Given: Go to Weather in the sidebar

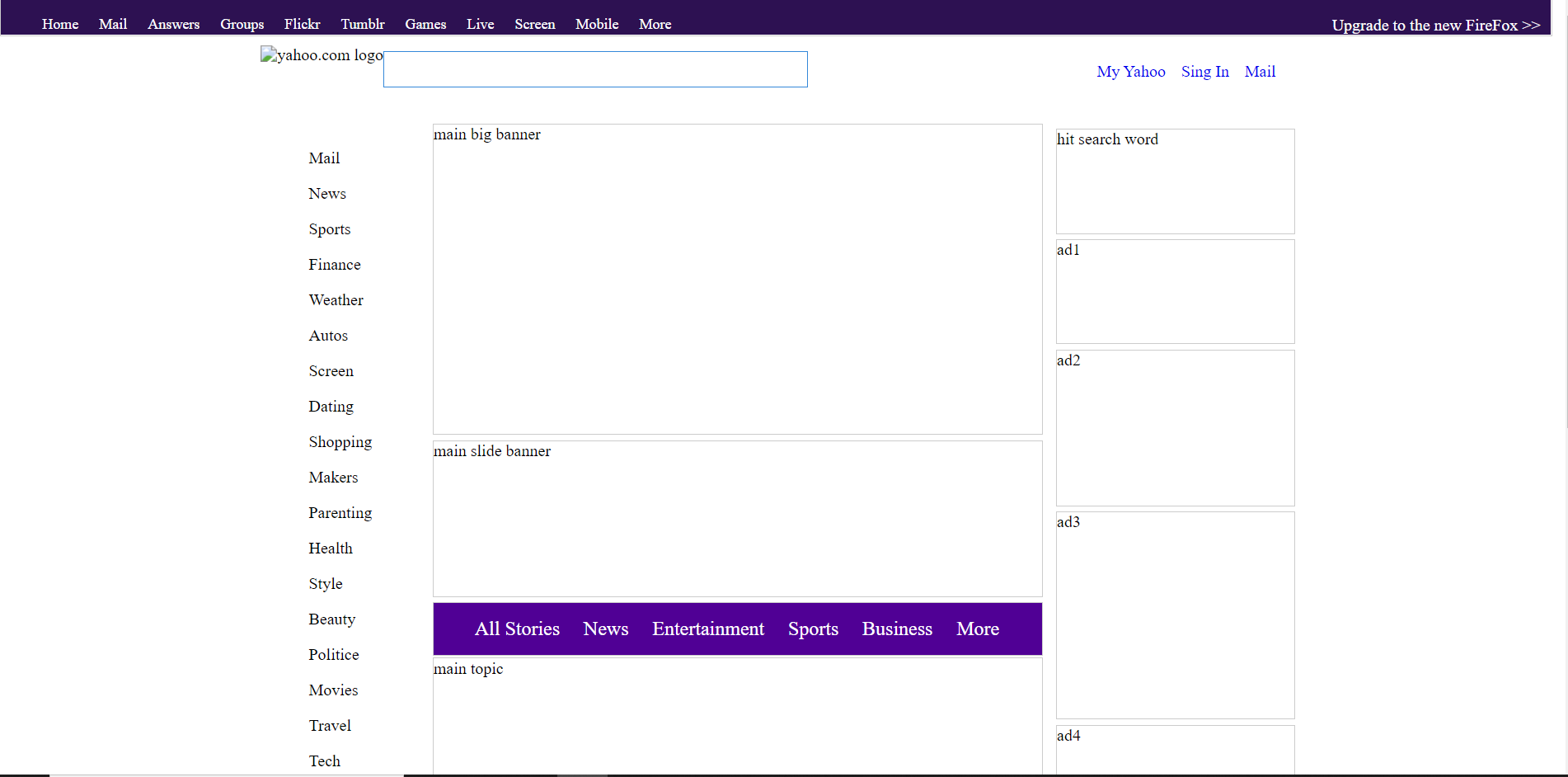Looking at the screenshot, I should (x=336, y=300).
